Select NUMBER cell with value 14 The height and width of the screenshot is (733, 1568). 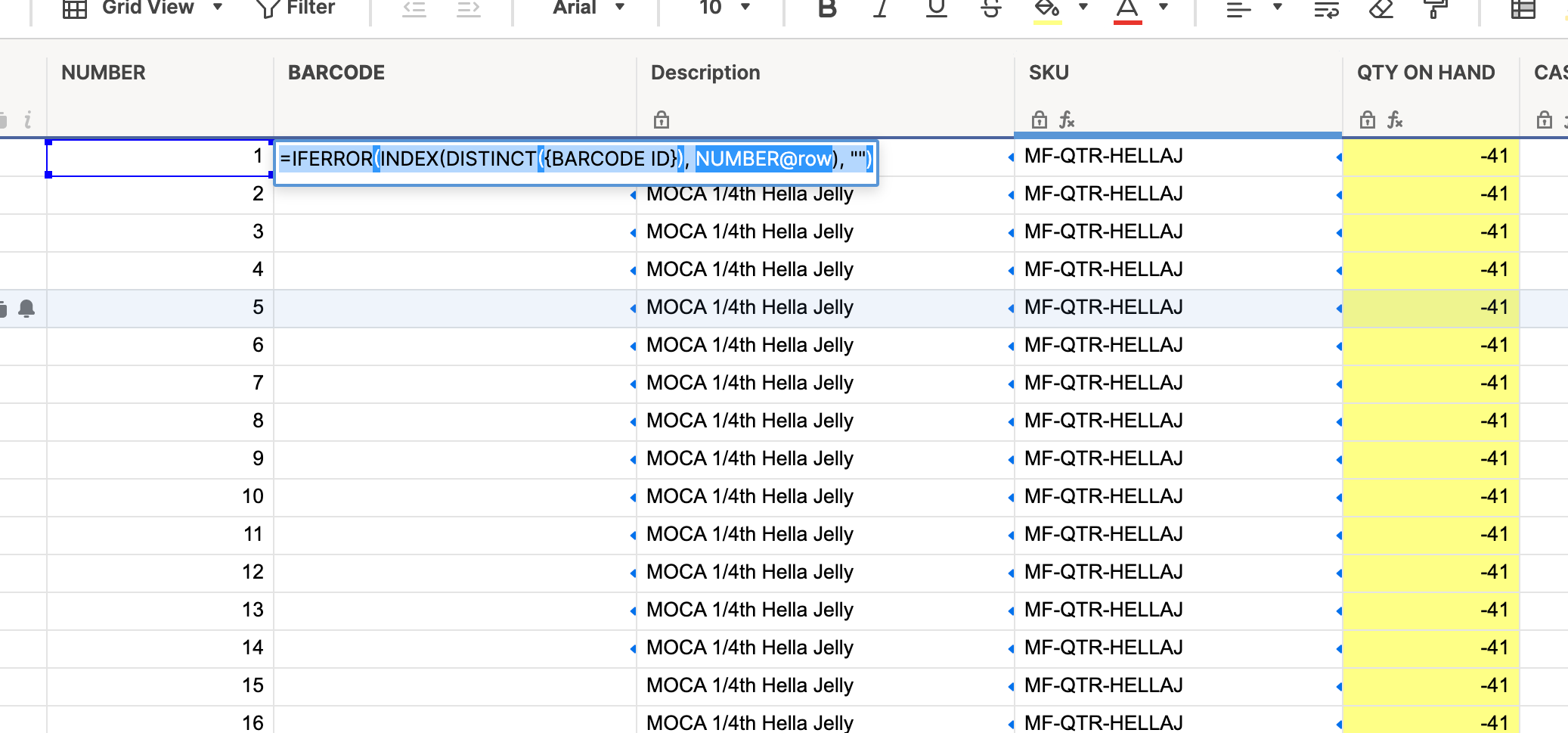[x=160, y=649]
